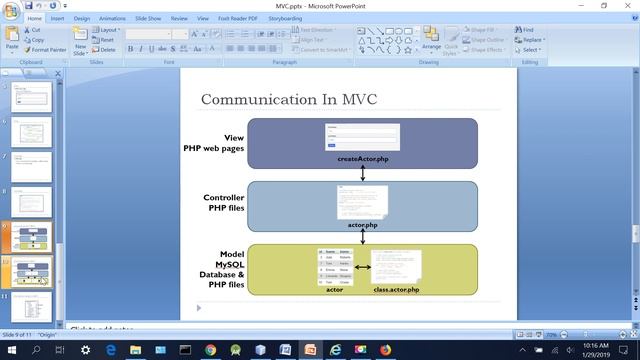The height and width of the screenshot is (360, 640).
Task: Select the Line shape
Action: (x=371, y=31)
